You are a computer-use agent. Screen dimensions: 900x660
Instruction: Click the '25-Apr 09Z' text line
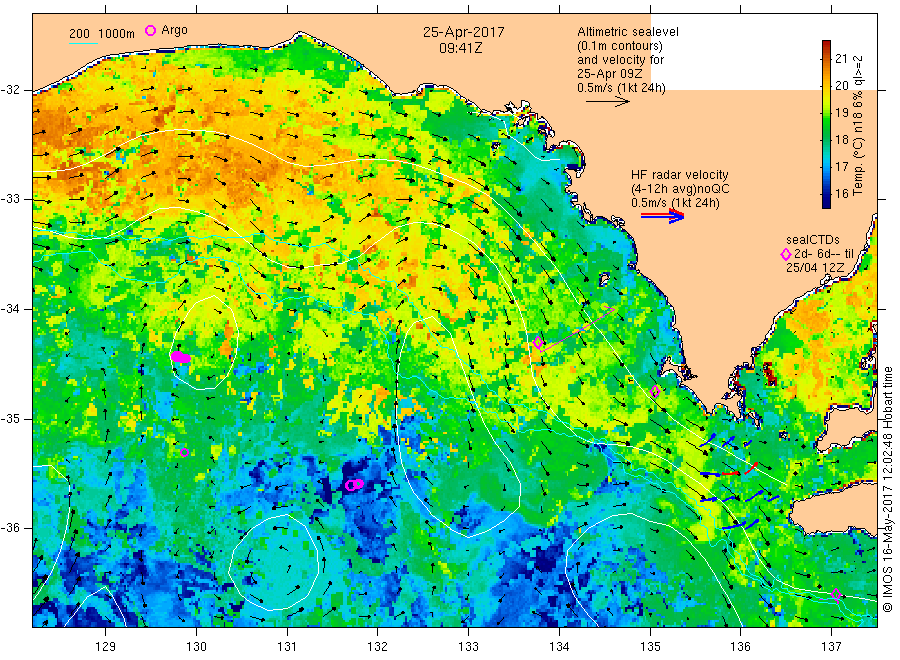610,73
